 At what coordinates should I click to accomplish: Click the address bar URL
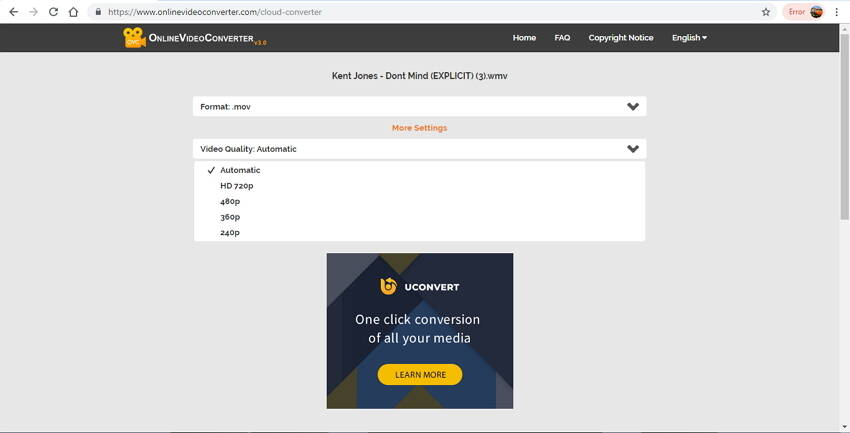(215, 12)
